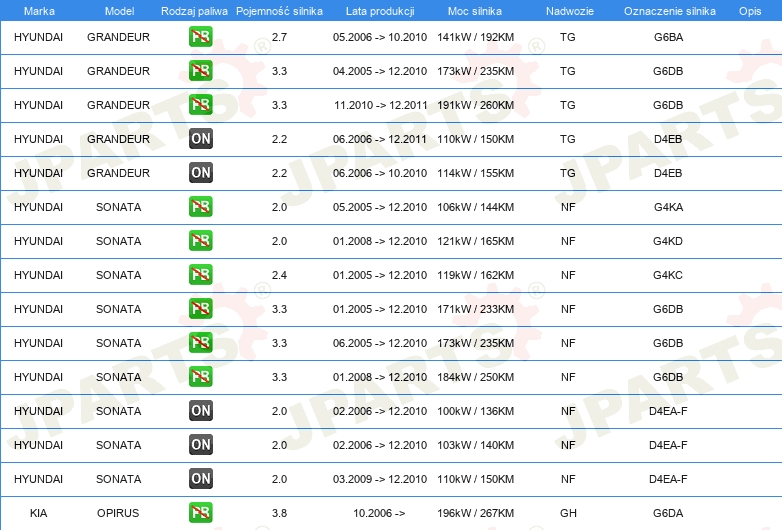
Task: Select the 10.2006 -> production years cell
Action: point(379,513)
